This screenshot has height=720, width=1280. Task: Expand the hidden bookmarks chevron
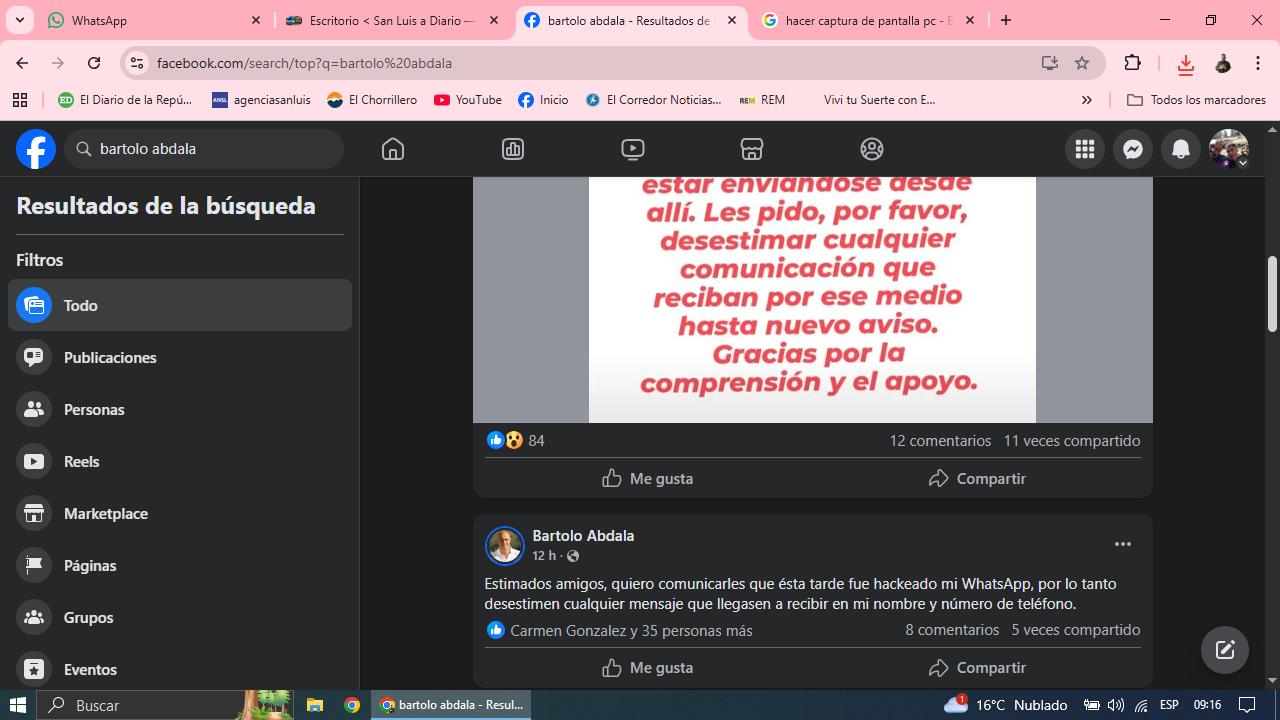pyautogui.click(x=1086, y=100)
